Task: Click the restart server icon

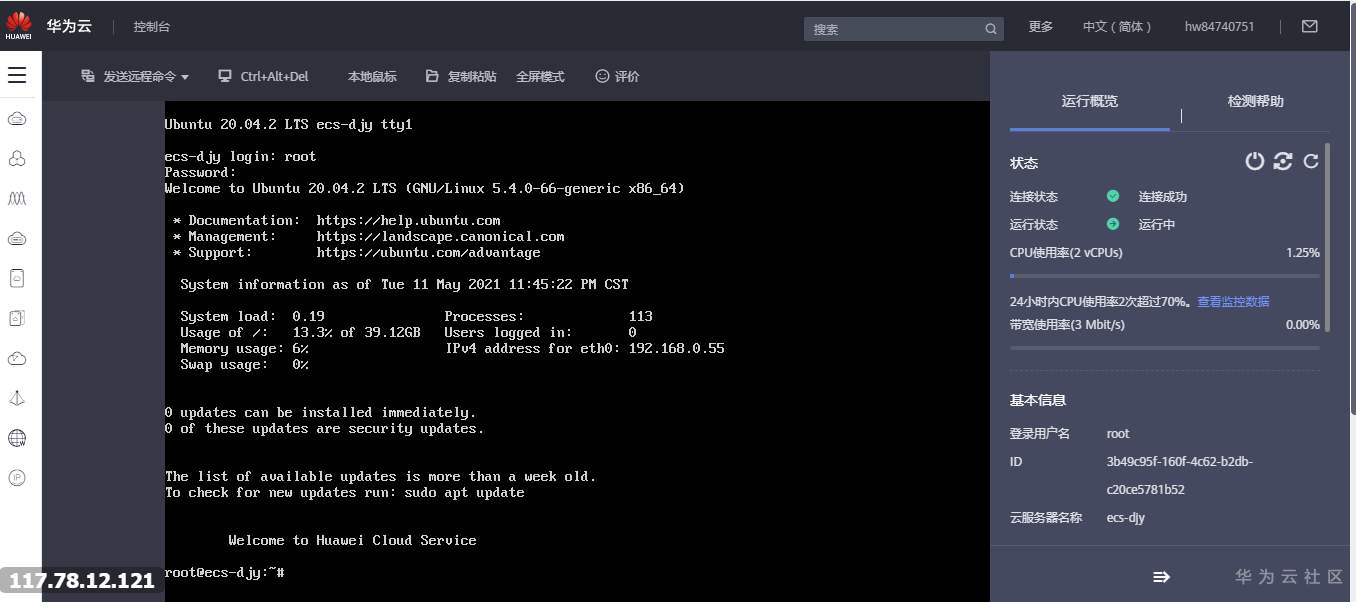Action: pos(1283,161)
